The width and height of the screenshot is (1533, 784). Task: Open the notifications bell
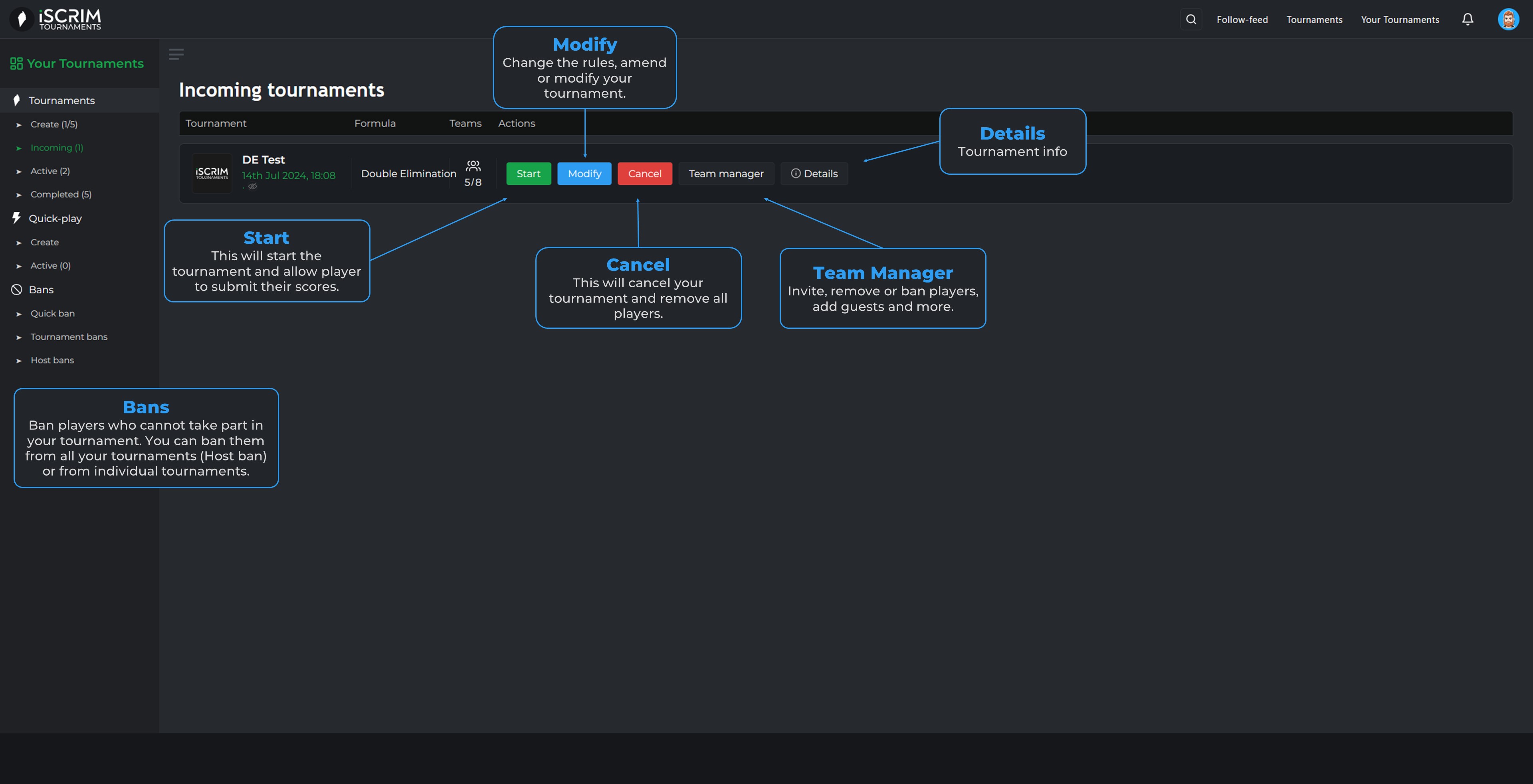pyautogui.click(x=1468, y=20)
